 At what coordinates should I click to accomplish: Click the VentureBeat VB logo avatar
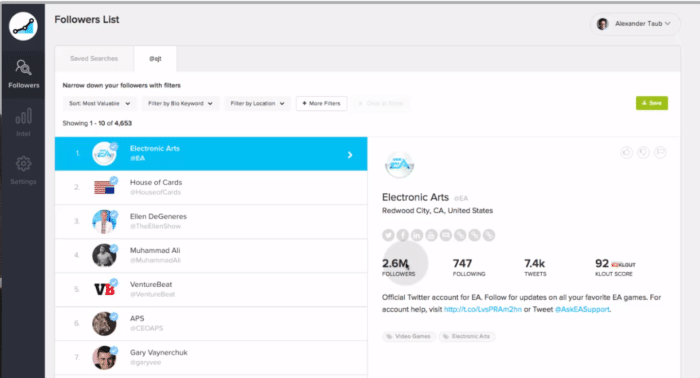pyautogui.click(x=104, y=289)
